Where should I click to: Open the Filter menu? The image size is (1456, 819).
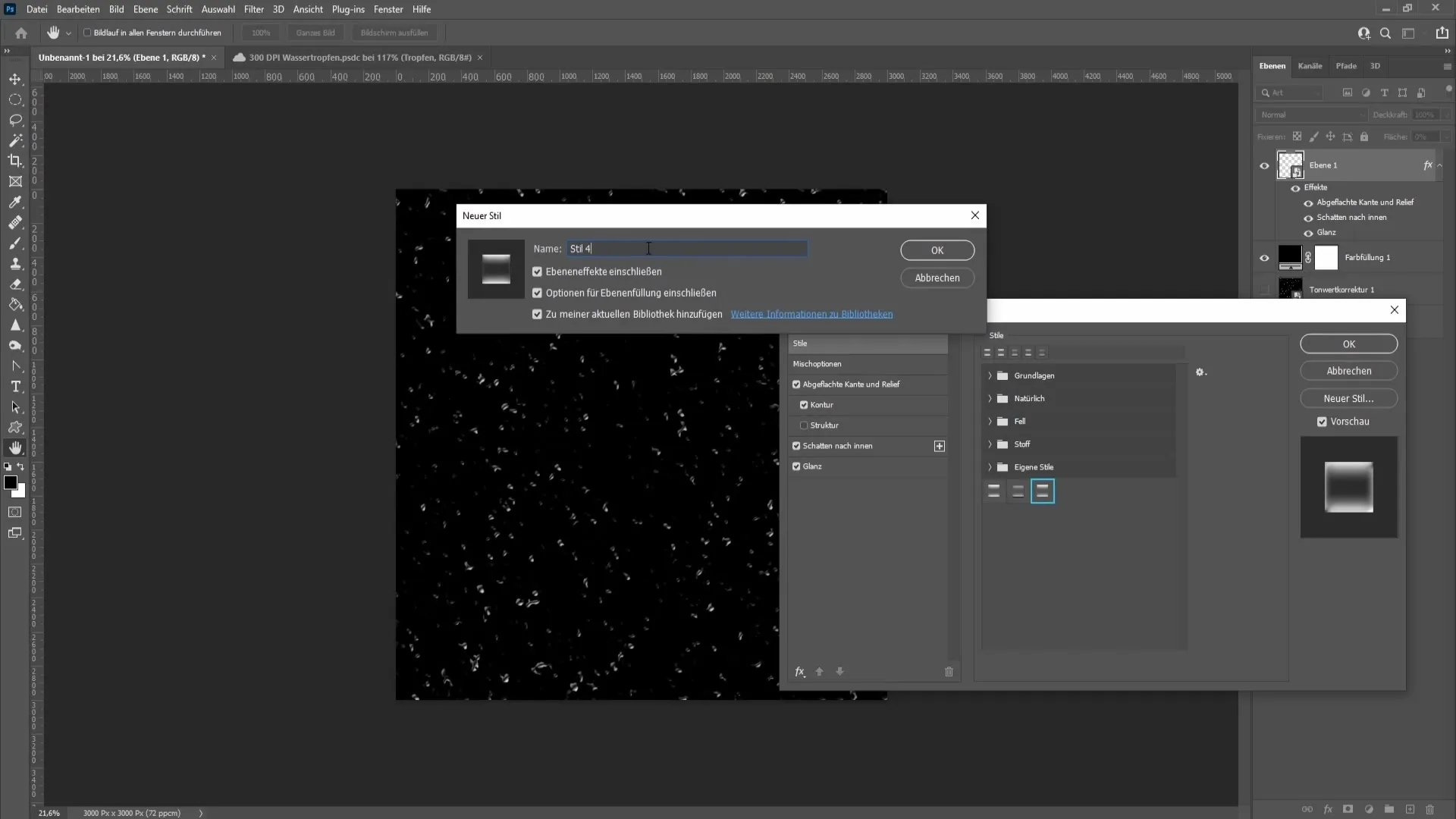pos(254,9)
